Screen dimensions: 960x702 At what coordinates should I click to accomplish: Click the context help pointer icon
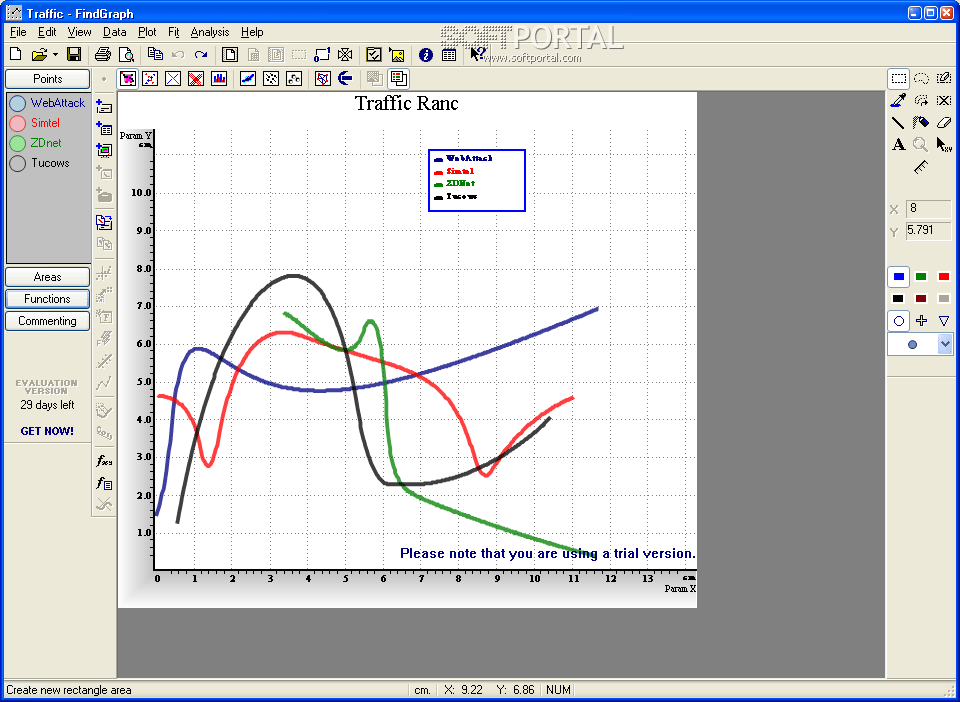[478, 54]
